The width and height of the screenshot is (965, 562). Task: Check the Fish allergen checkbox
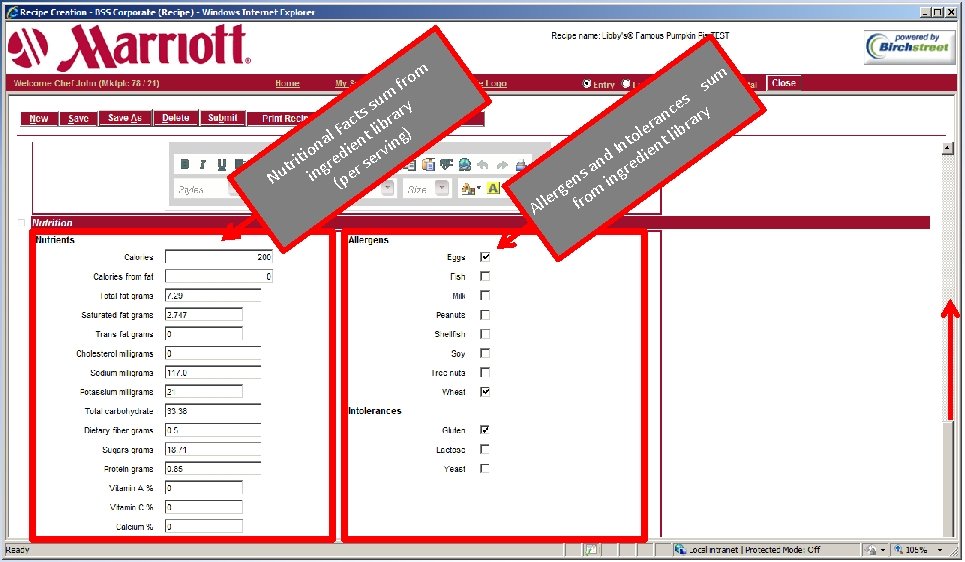pos(485,276)
